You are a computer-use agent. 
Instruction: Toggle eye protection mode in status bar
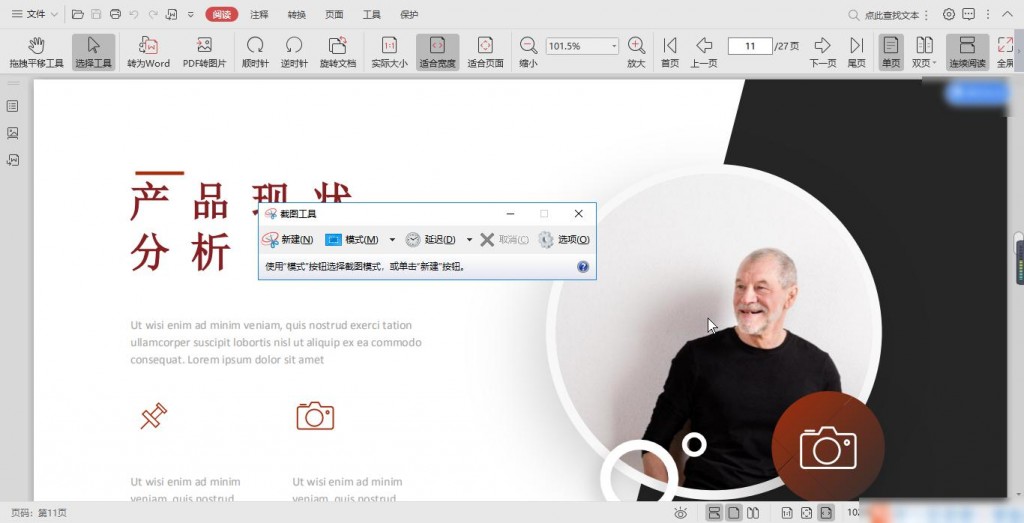click(680, 513)
